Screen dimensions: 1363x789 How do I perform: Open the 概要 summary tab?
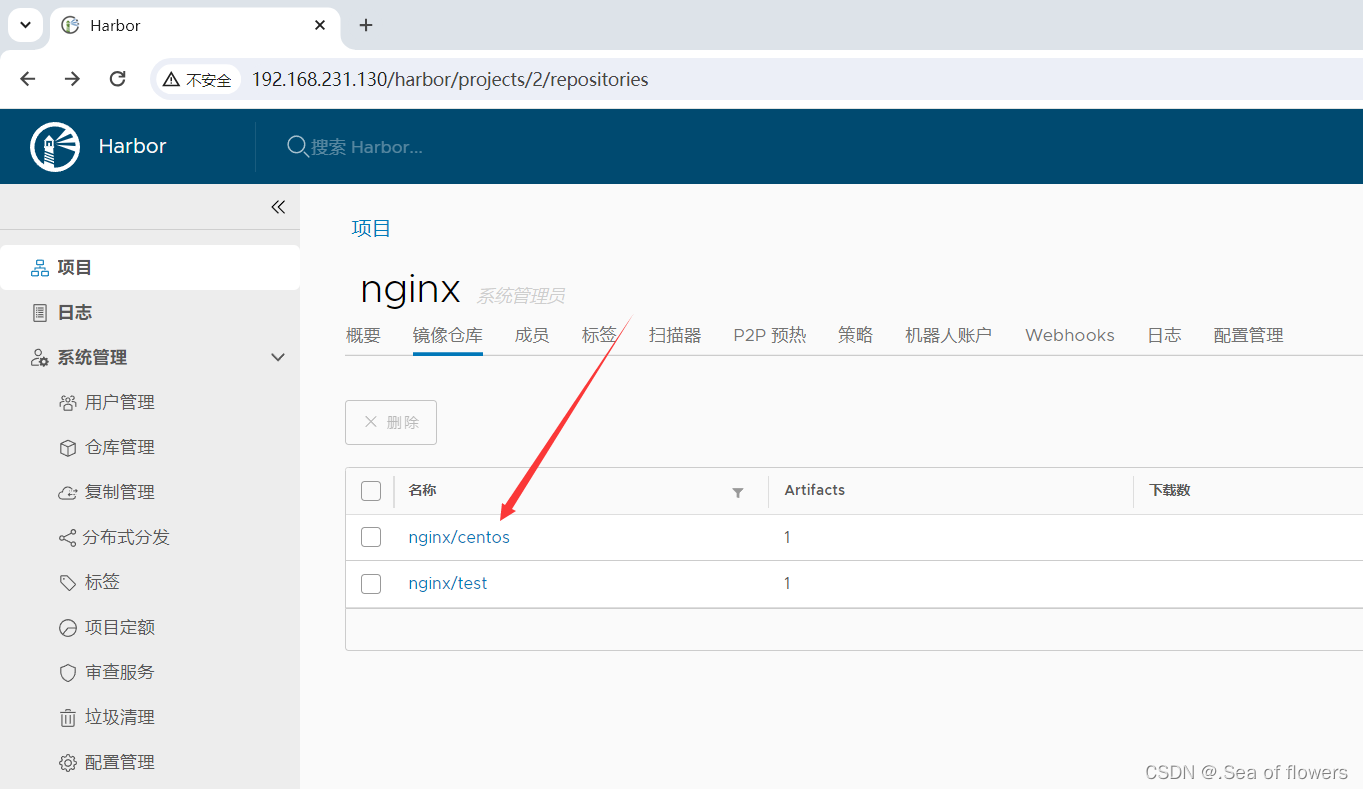[x=363, y=336]
